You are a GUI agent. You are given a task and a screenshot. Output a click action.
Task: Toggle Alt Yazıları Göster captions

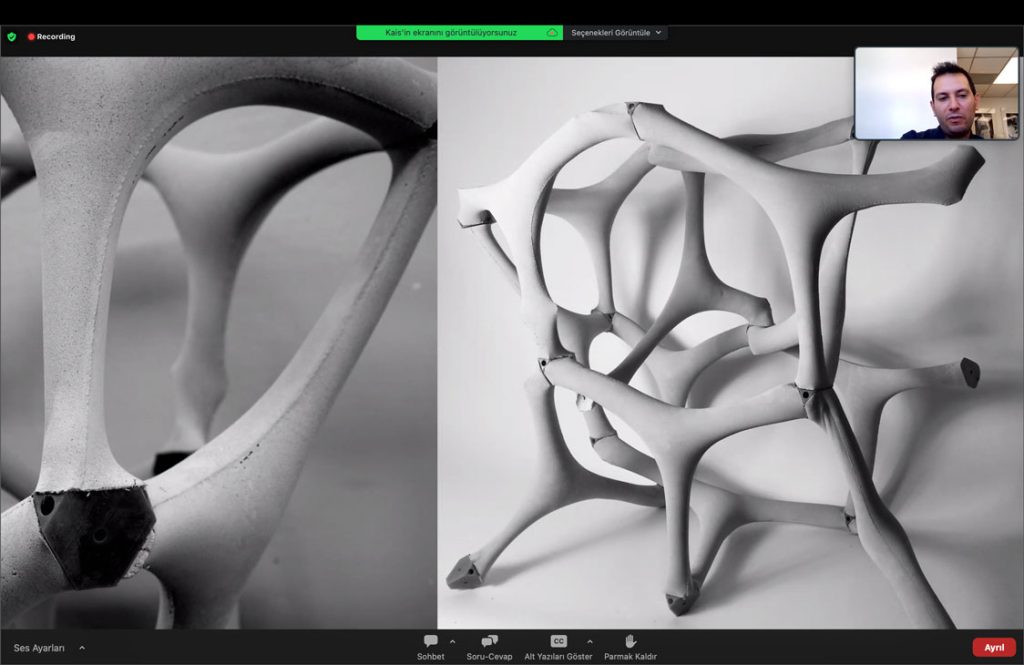[x=558, y=647]
